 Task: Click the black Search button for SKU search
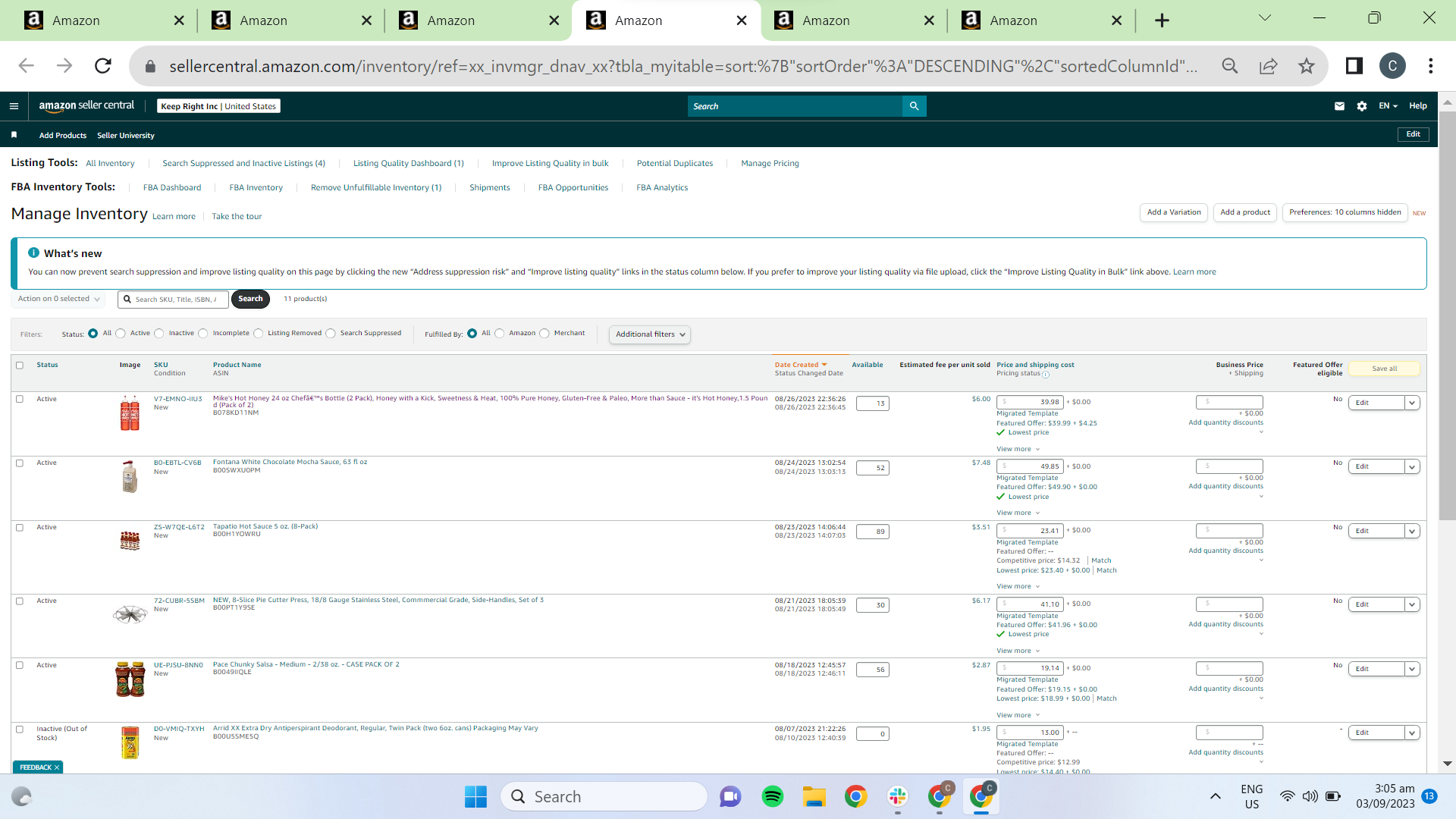click(250, 300)
